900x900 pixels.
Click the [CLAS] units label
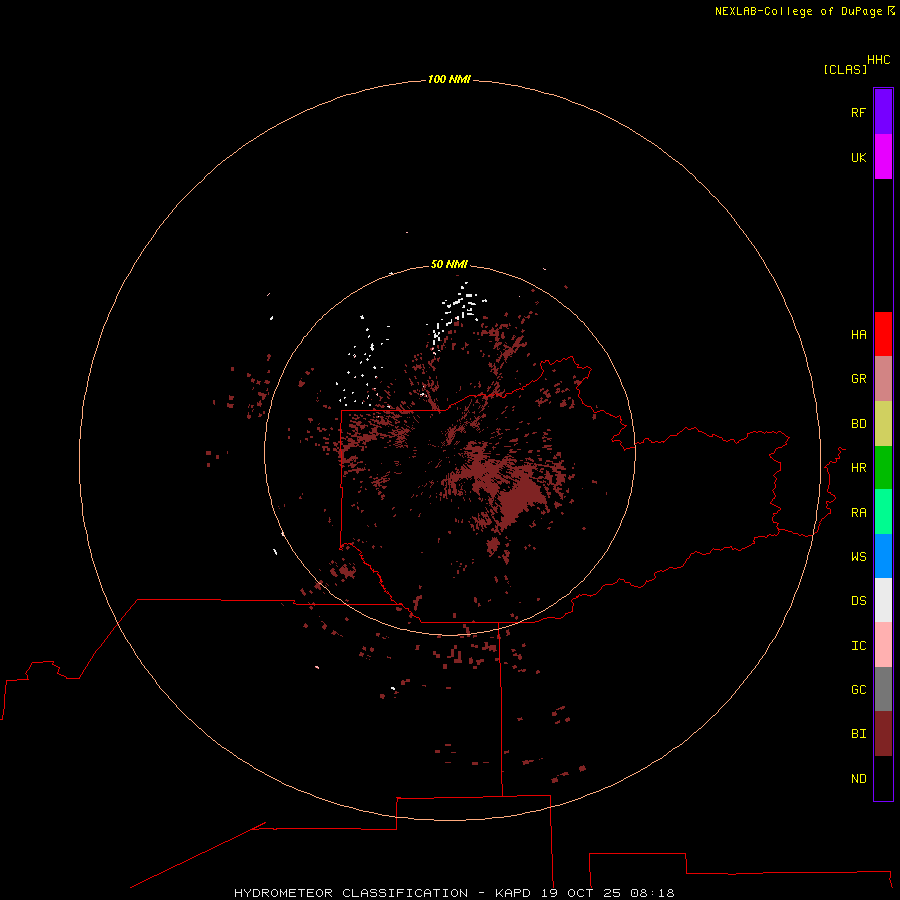(845, 69)
